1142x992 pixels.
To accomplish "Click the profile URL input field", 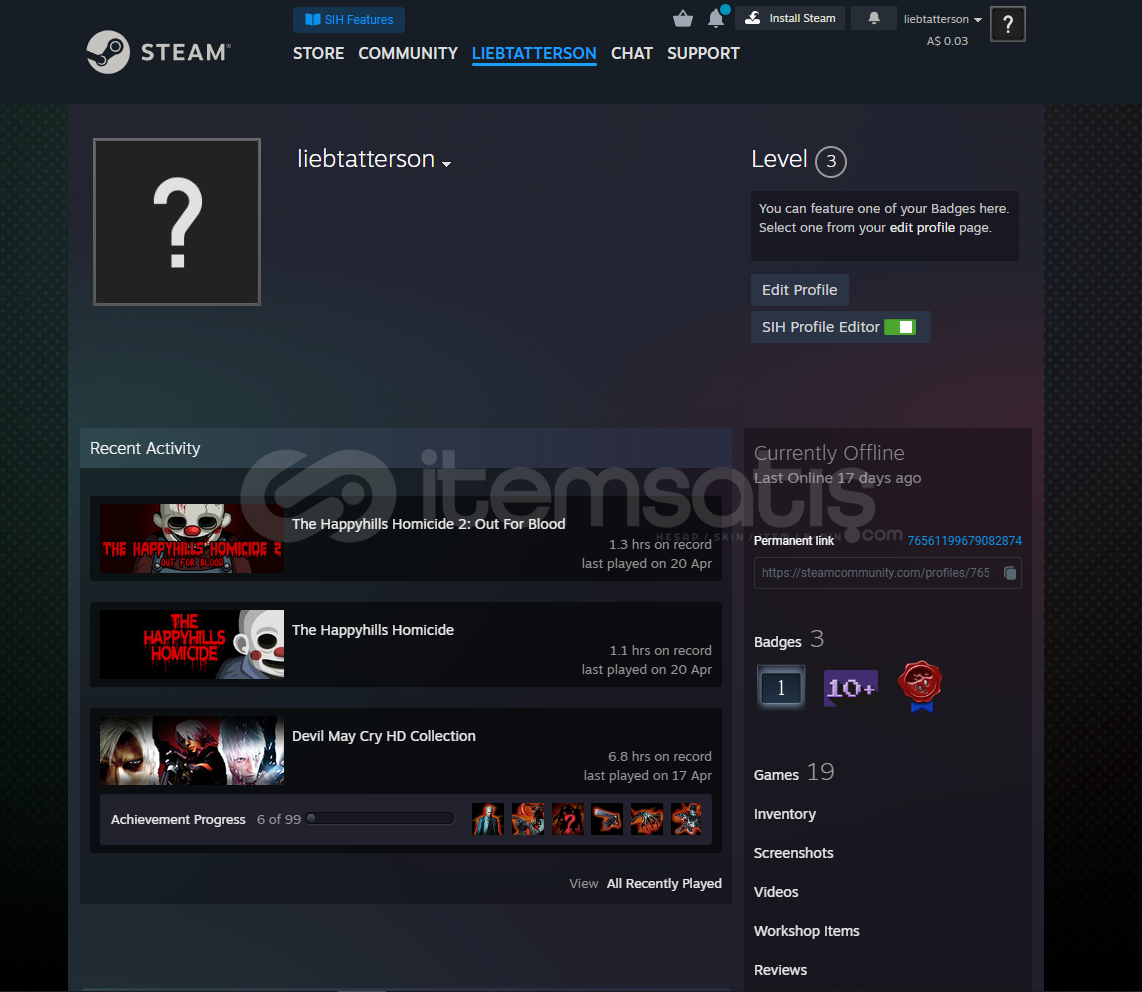I will 887,573.
